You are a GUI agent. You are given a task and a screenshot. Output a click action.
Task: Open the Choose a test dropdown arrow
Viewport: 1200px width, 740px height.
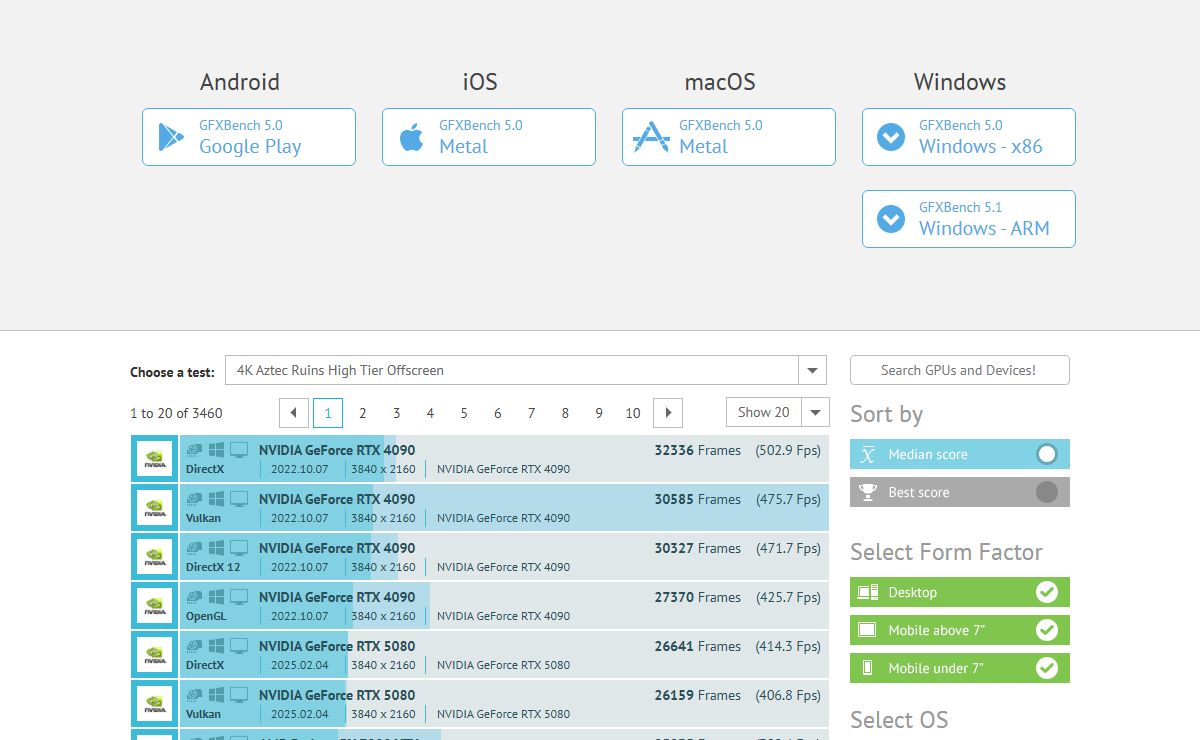pyautogui.click(x=813, y=370)
